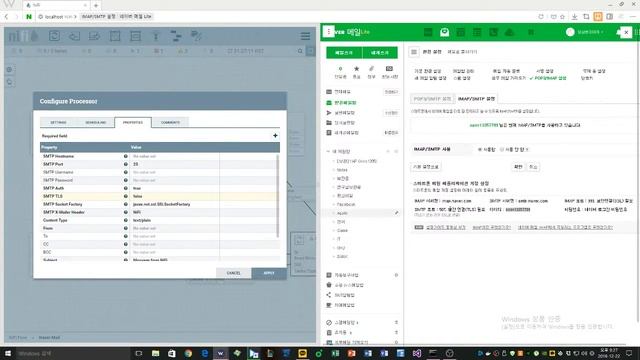The image size is (640, 360).
Task: Open the inbox folder highlighted in green
Action: (345, 103)
